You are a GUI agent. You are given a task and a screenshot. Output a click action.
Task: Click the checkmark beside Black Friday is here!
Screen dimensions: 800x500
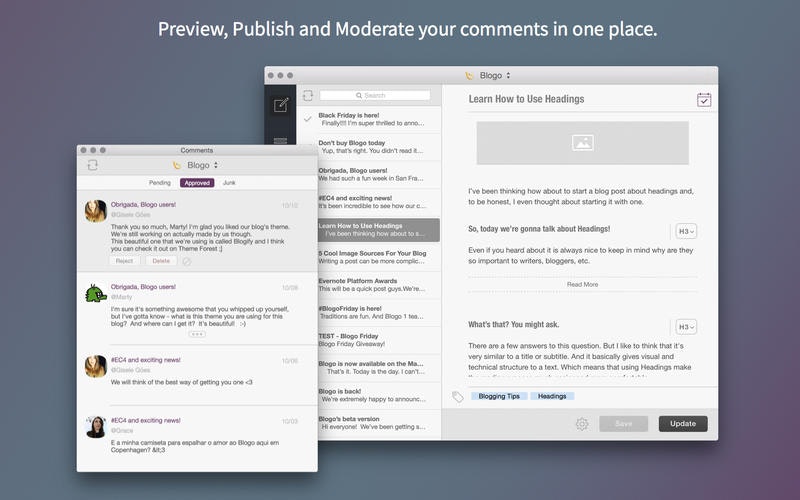tap(308, 119)
